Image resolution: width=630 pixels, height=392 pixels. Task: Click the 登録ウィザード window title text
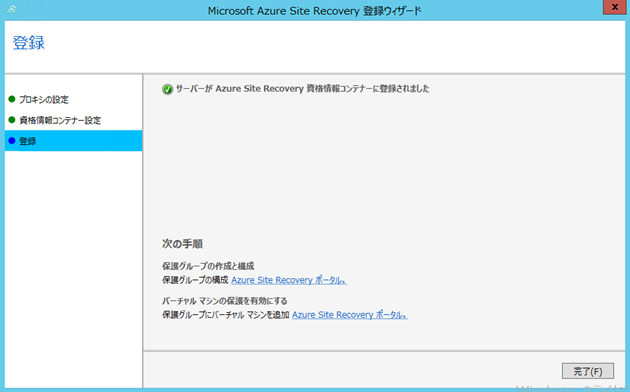(x=314, y=11)
